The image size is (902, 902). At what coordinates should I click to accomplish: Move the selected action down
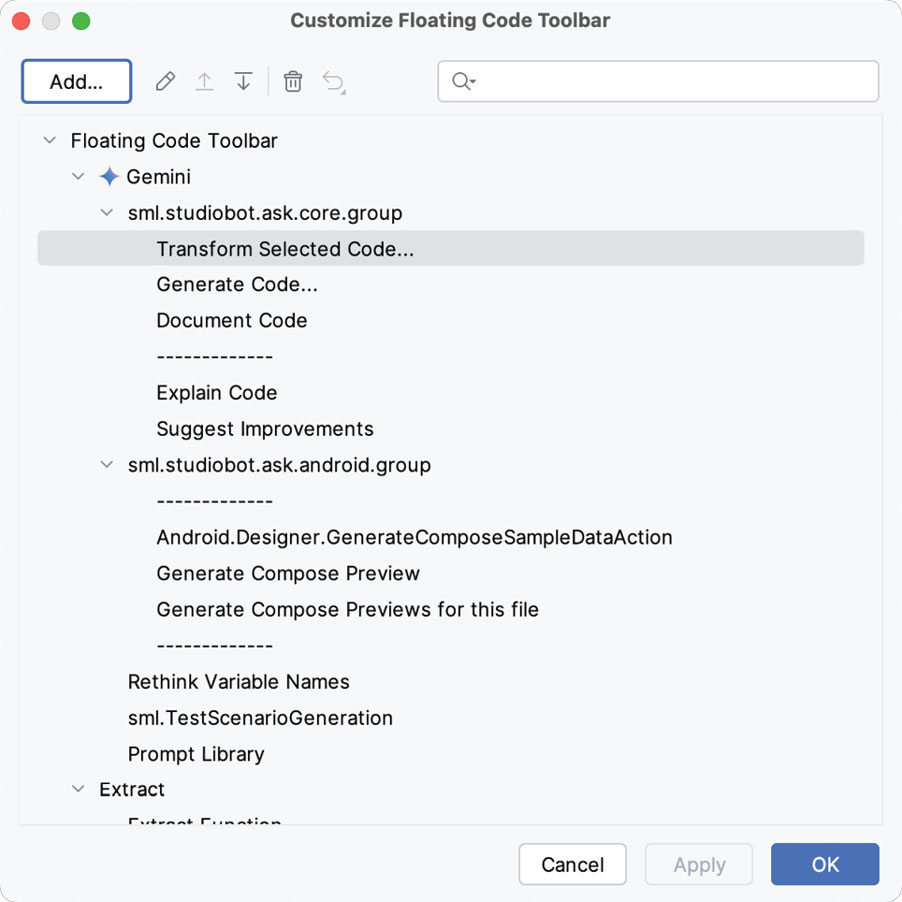pyautogui.click(x=243, y=82)
